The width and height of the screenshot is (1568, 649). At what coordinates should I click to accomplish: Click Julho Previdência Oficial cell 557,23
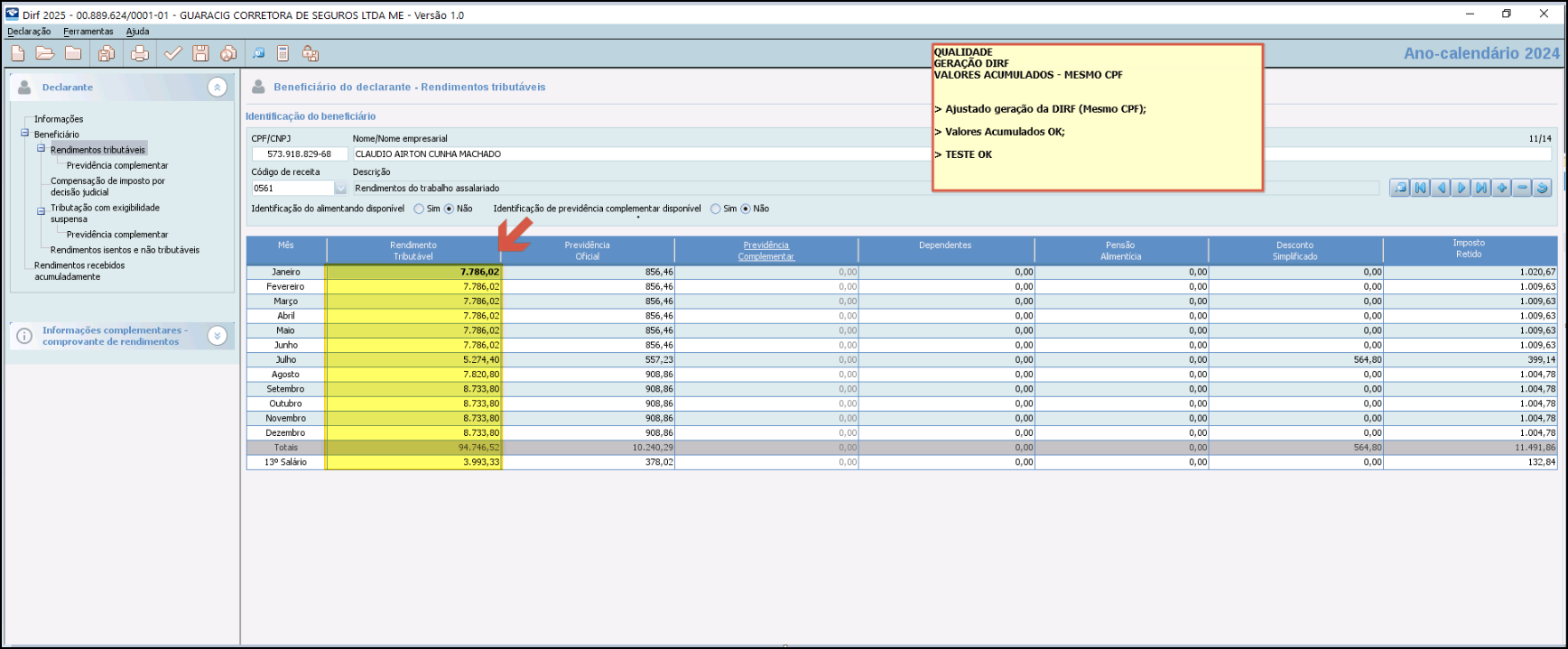588,359
